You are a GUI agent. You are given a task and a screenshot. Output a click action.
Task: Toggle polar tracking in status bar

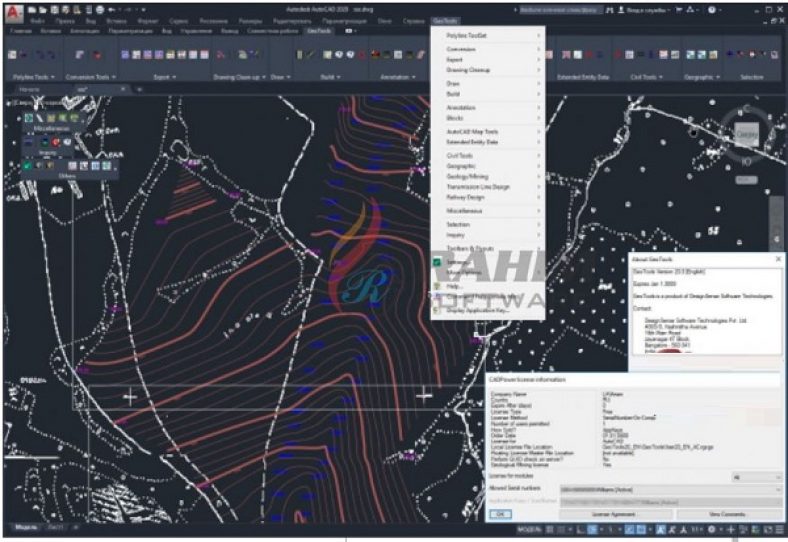tap(593, 529)
